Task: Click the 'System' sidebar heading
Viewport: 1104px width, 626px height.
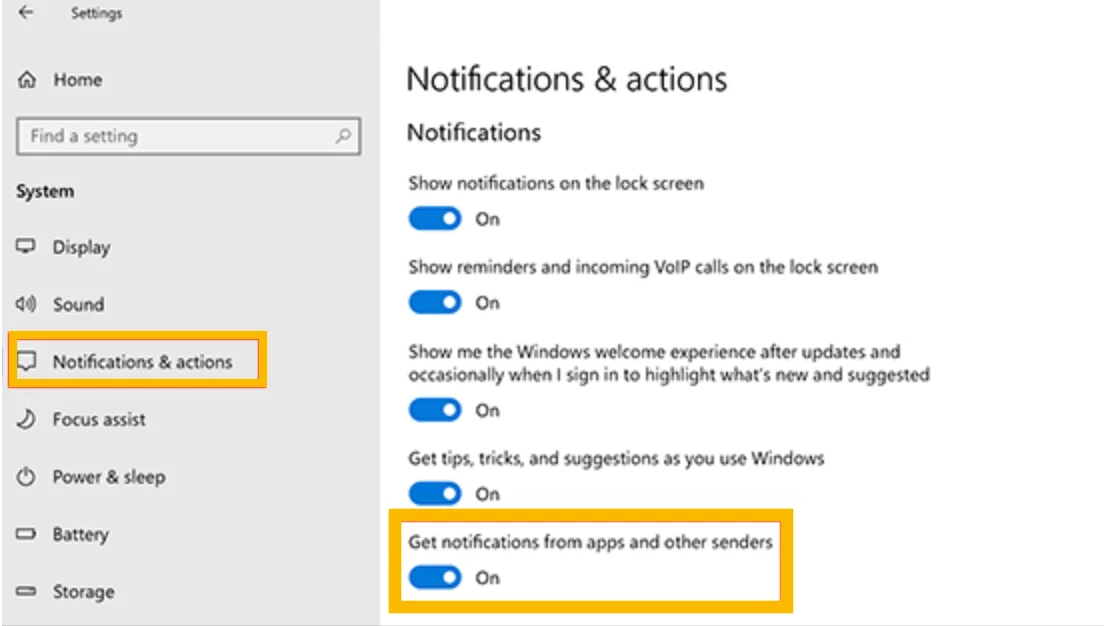Action: click(45, 192)
